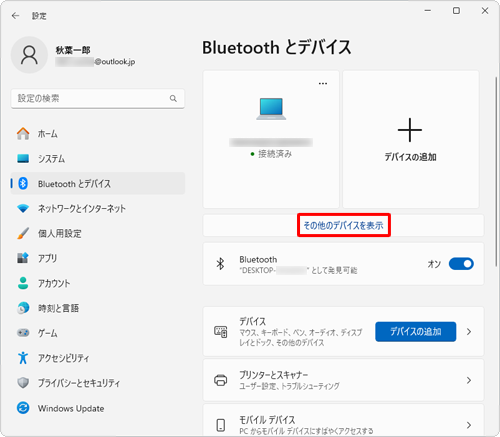Open 時刻と言語 settings
Screen dimensions: 500x437
(x=98, y=308)
